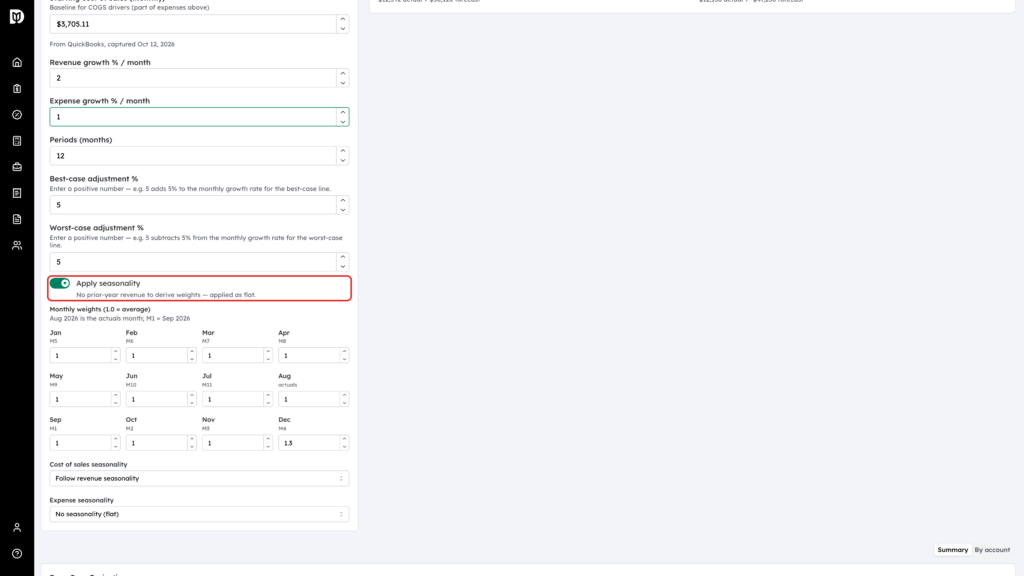Turn off the Apply seasonality switch
The height and width of the screenshot is (576, 1024).
tap(60, 283)
